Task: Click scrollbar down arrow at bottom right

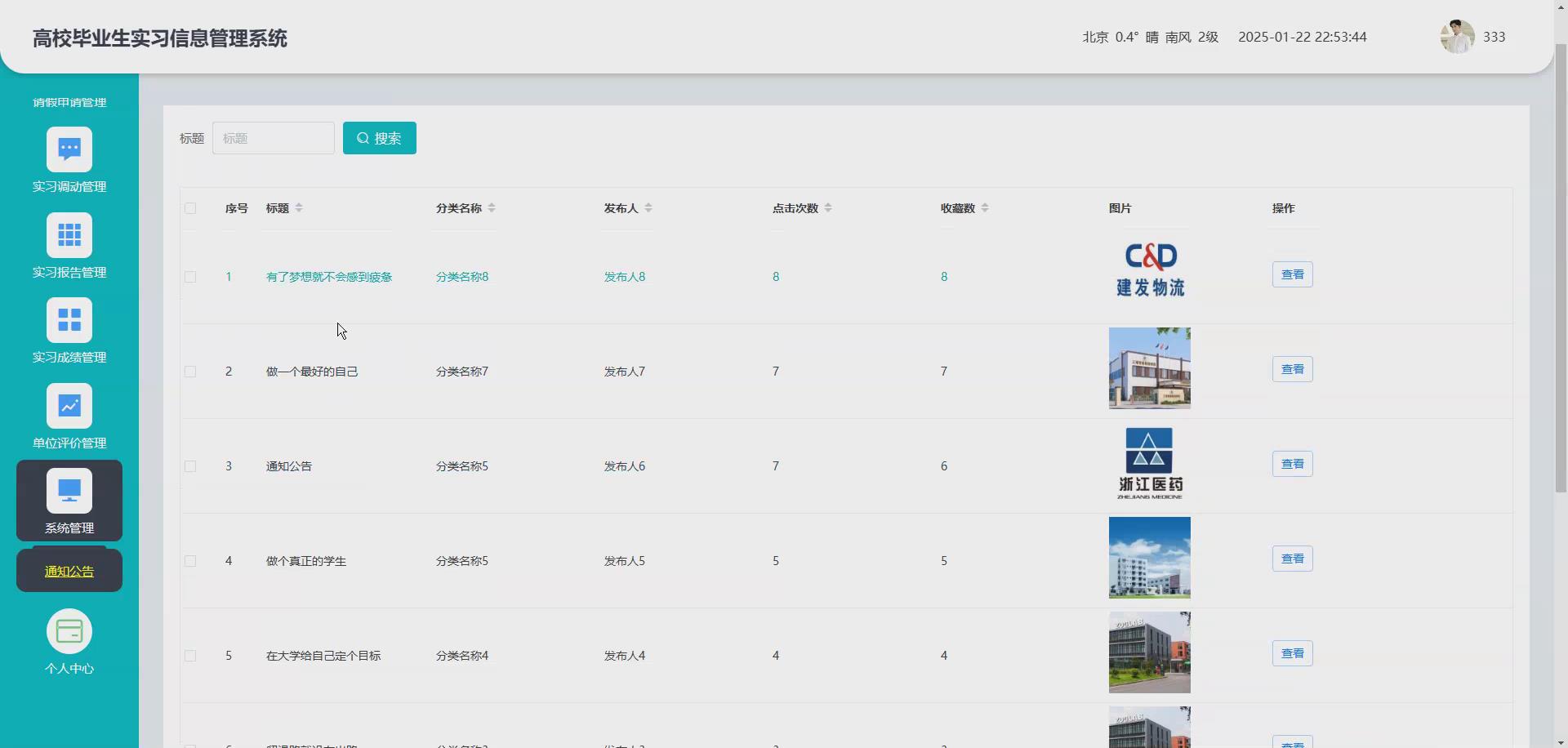Action: [1561, 741]
